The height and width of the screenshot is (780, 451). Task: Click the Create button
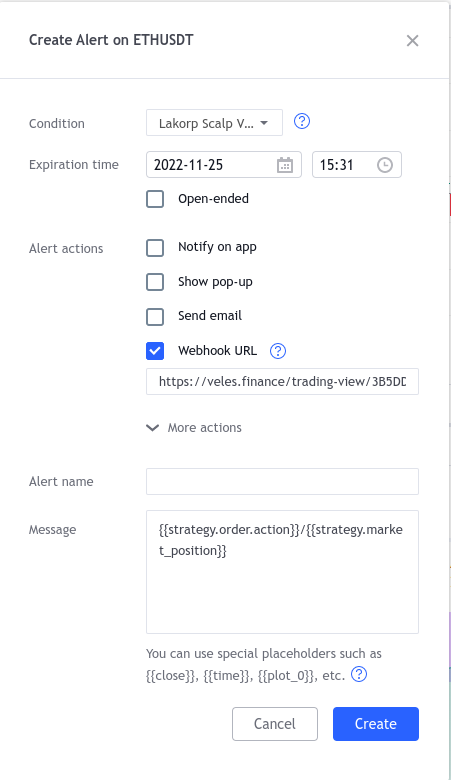(376, 724)
